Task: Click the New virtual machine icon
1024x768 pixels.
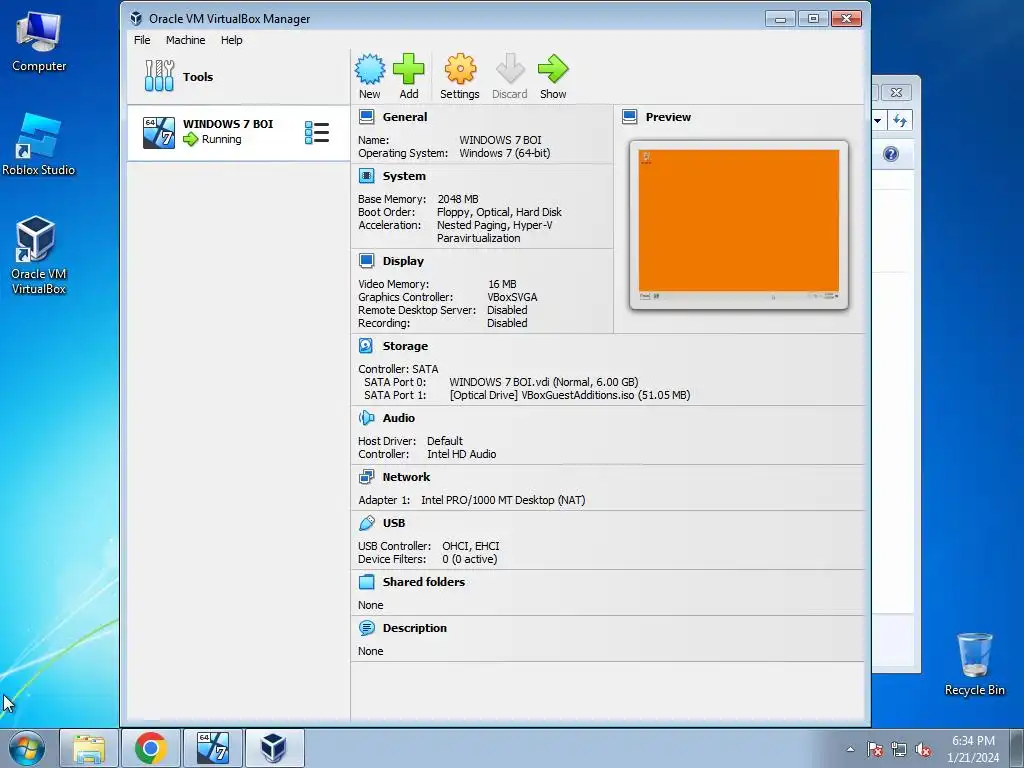Action: 370,69
